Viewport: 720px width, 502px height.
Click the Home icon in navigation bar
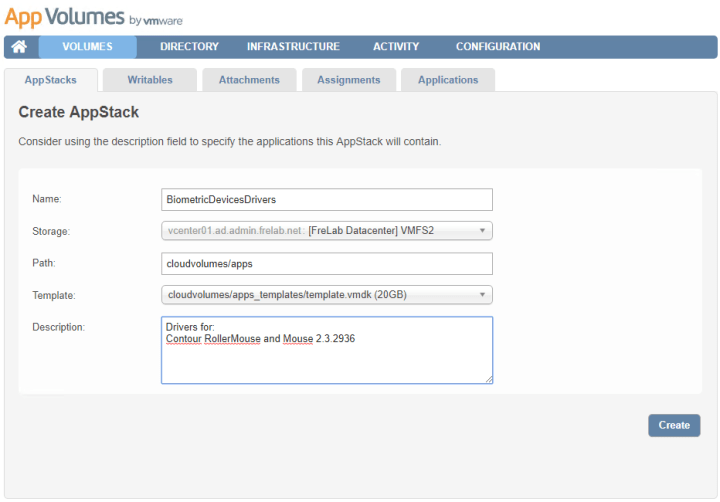19,47
